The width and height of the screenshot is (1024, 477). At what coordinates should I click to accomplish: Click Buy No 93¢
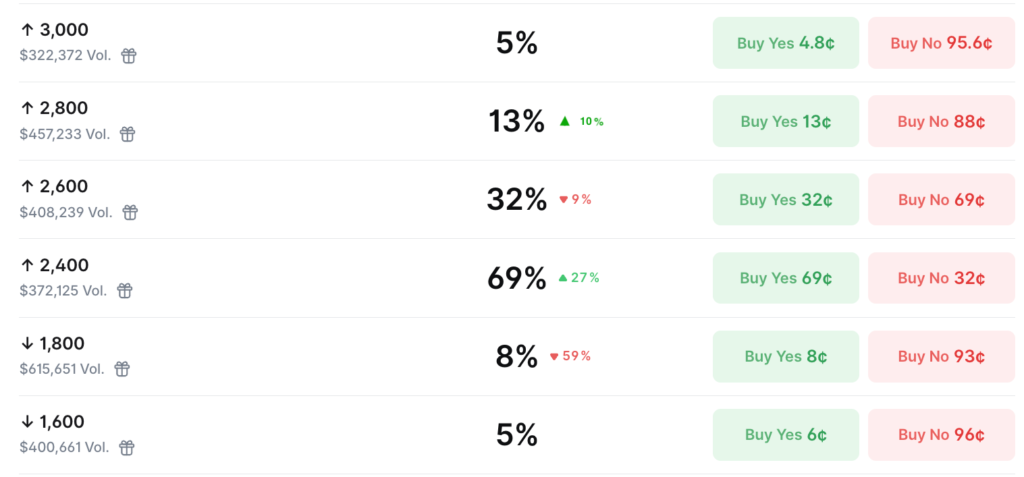click(941, 356)
